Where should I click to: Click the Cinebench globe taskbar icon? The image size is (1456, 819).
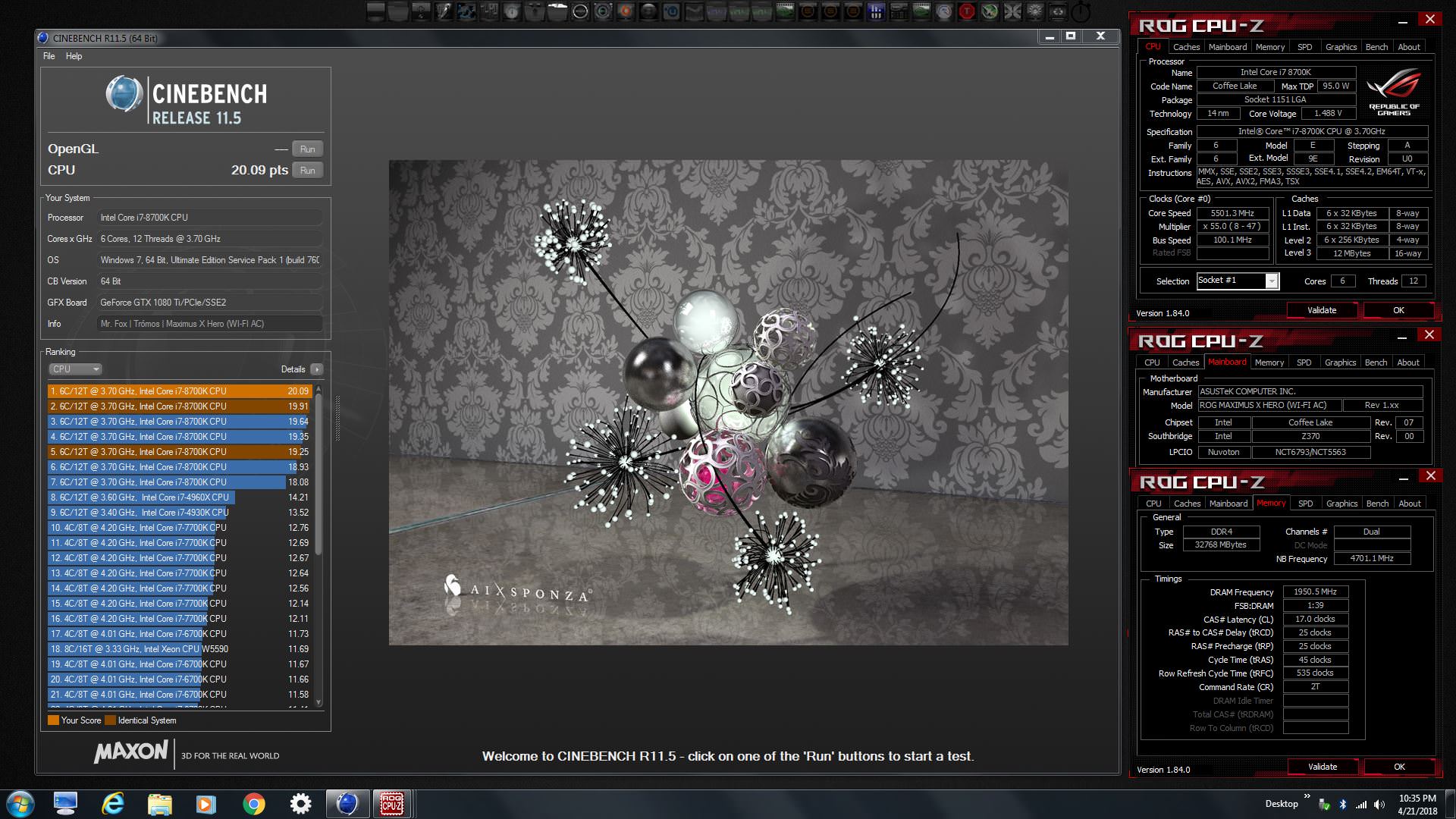[347, 804]
